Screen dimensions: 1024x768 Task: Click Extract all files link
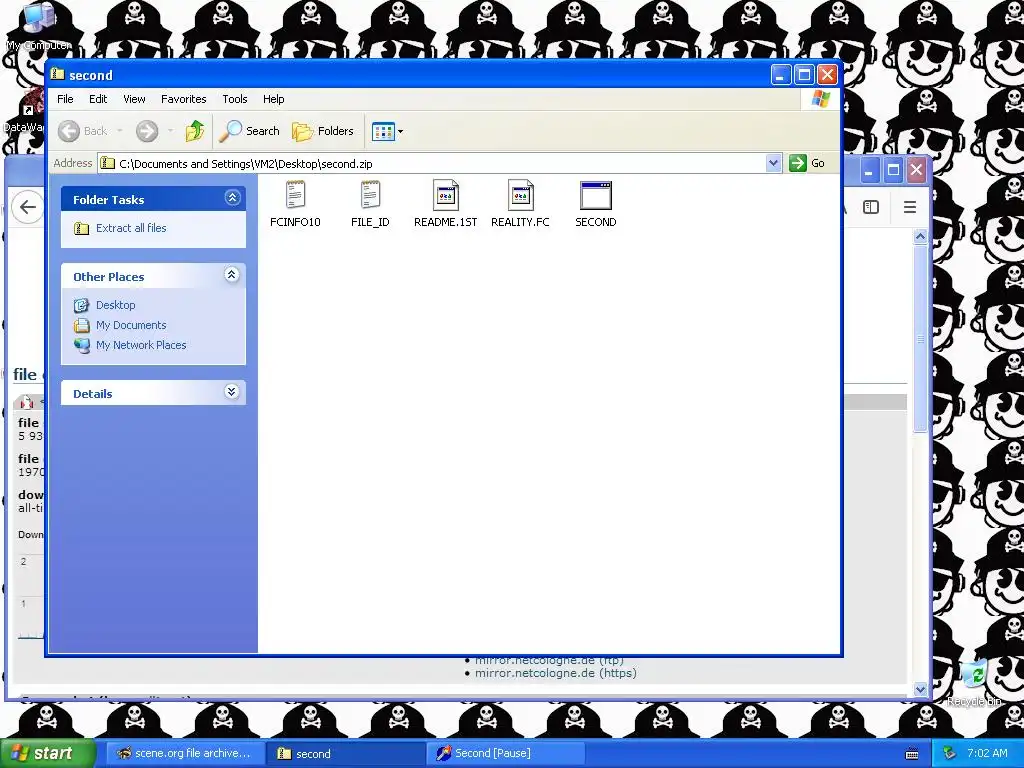pyautogui.click(x=131, y=228)
